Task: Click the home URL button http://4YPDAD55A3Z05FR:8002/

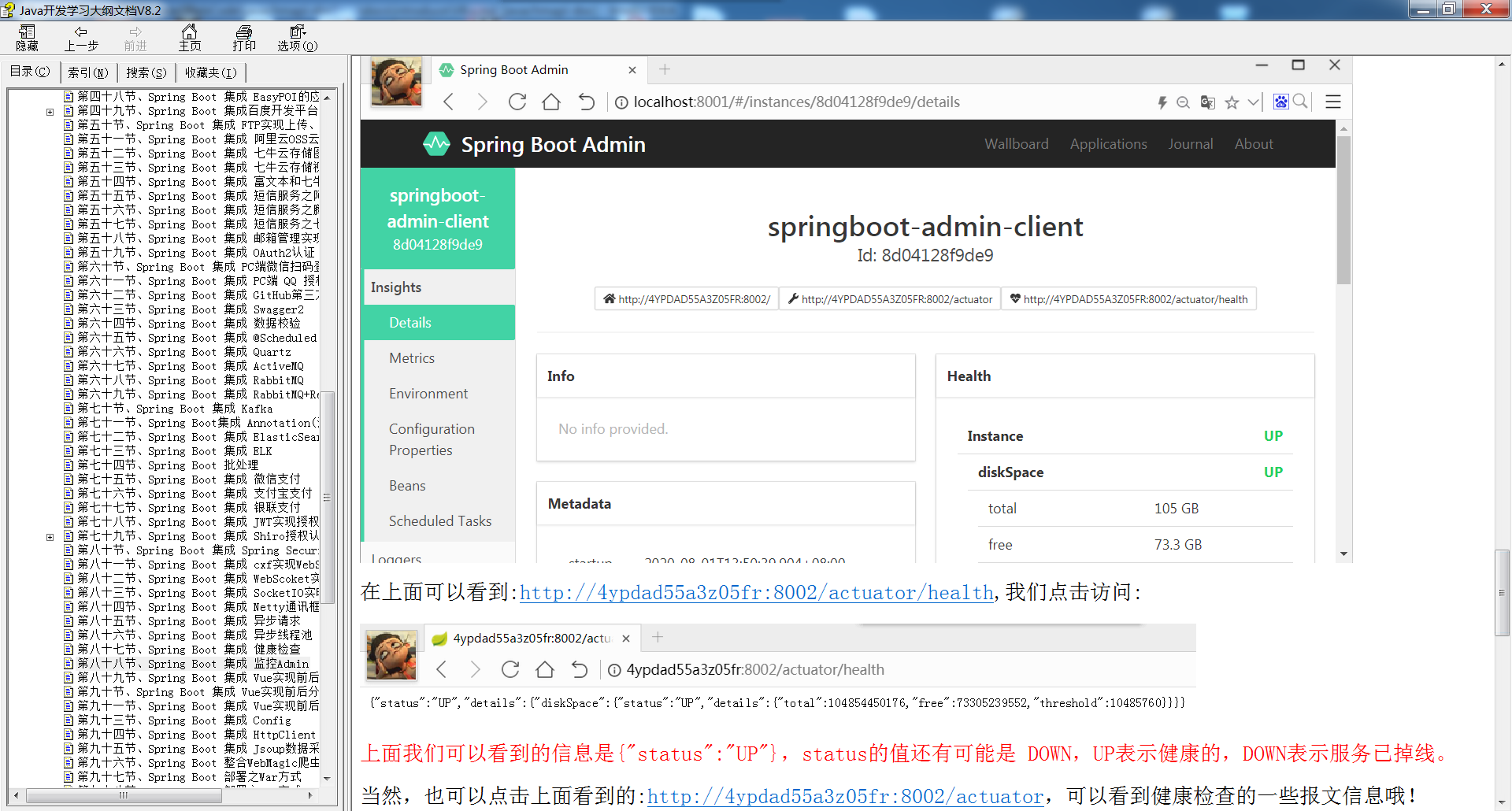Action: pyautogui.click(x=687, y=299)
